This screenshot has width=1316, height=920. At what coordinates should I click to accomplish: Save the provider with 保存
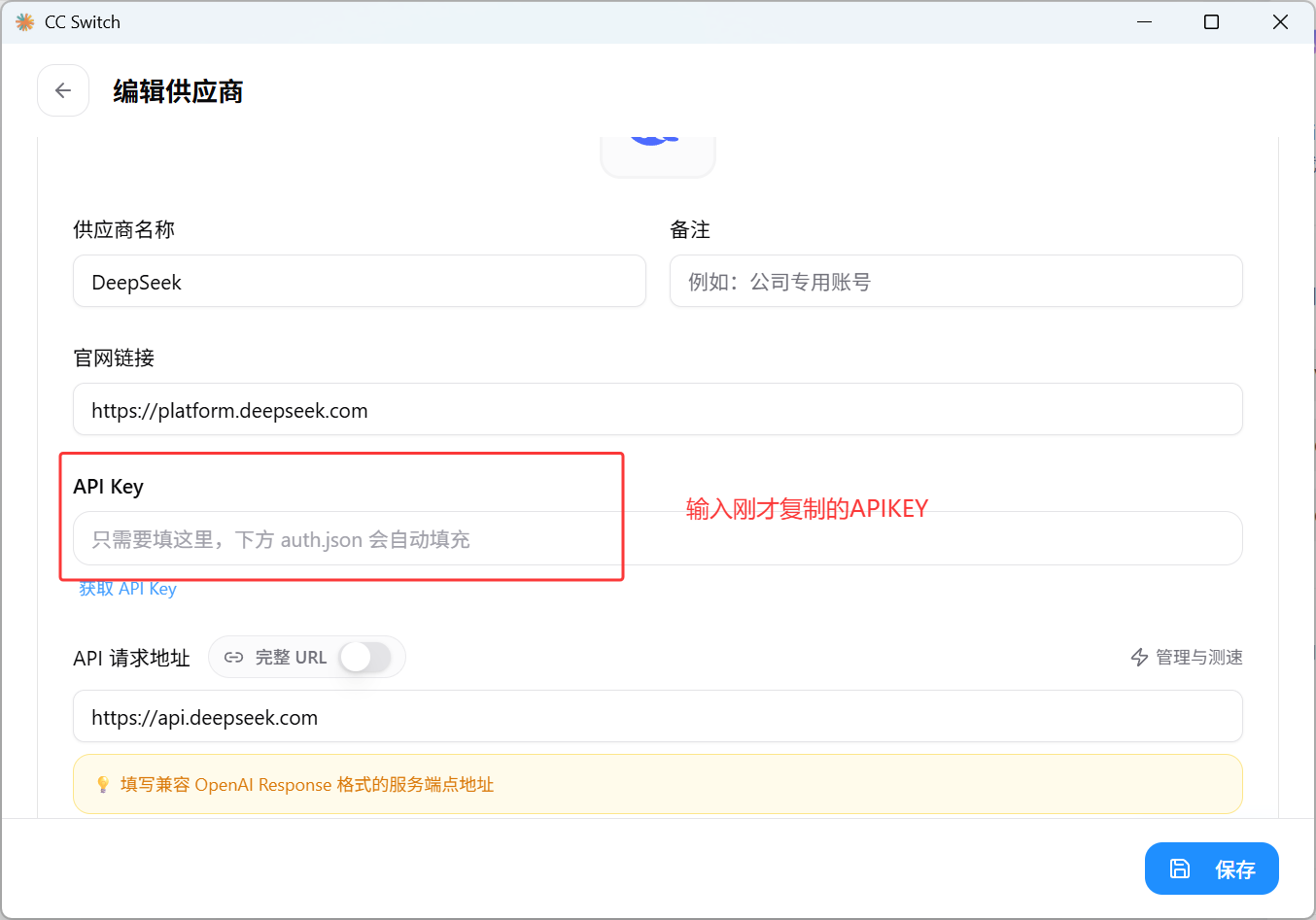1212,869
